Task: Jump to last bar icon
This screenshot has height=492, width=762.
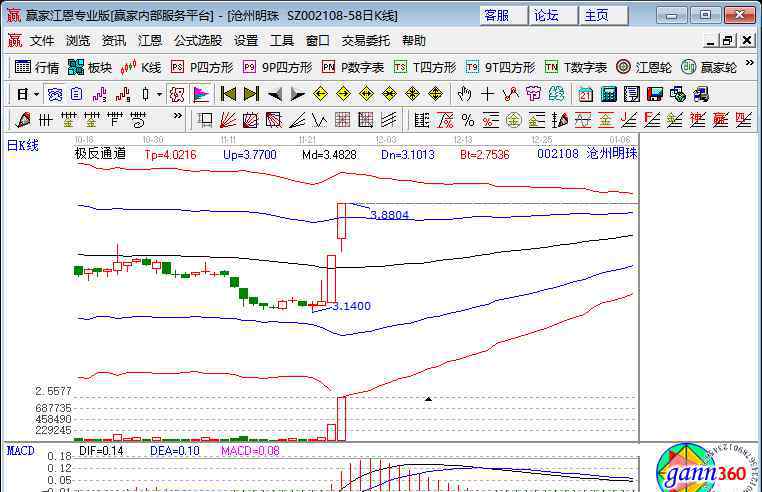Action: (x=251, y=94)
